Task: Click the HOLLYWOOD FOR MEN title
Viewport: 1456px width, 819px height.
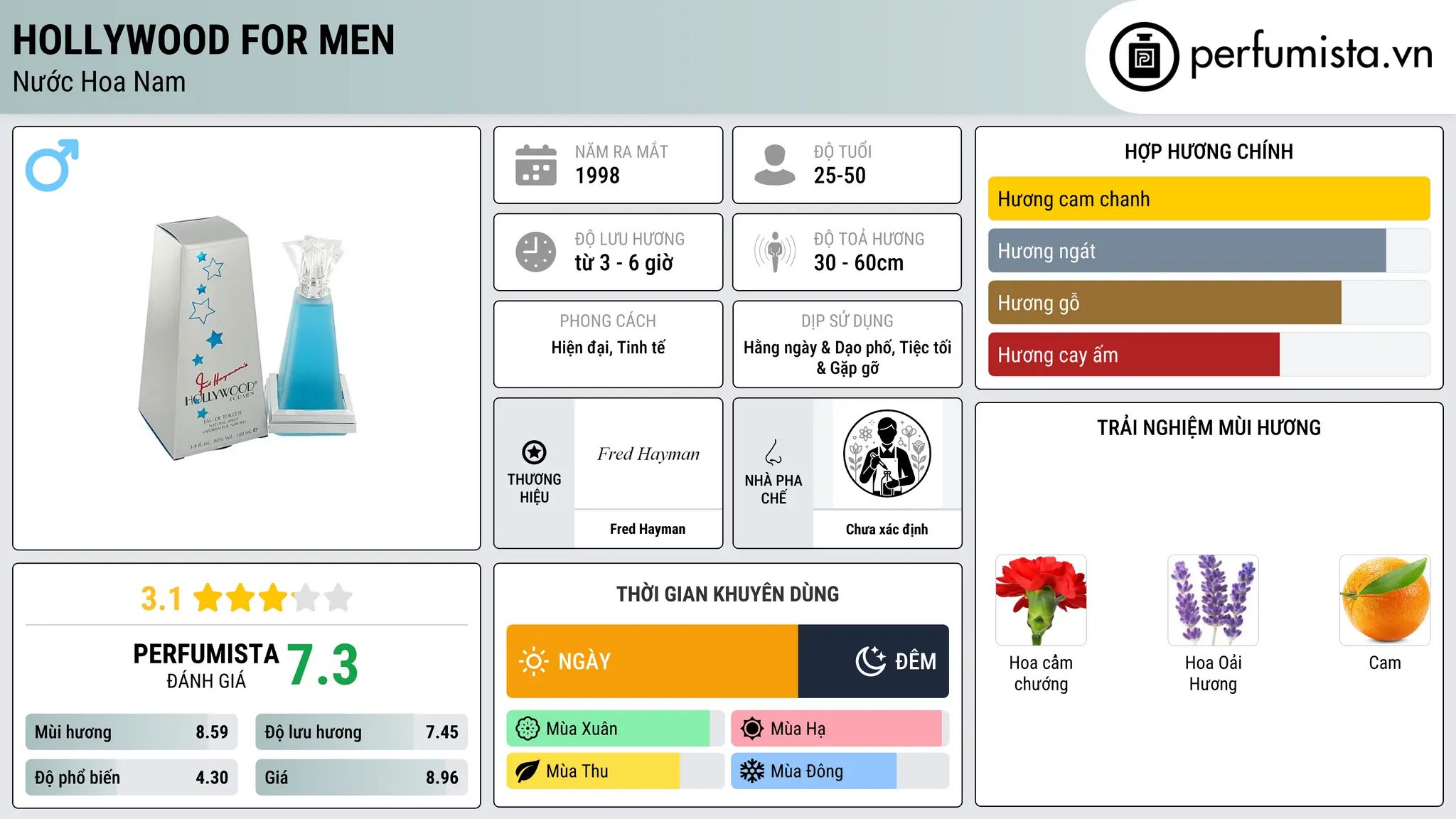Action: pyautogui.click(x=203, y=40)
